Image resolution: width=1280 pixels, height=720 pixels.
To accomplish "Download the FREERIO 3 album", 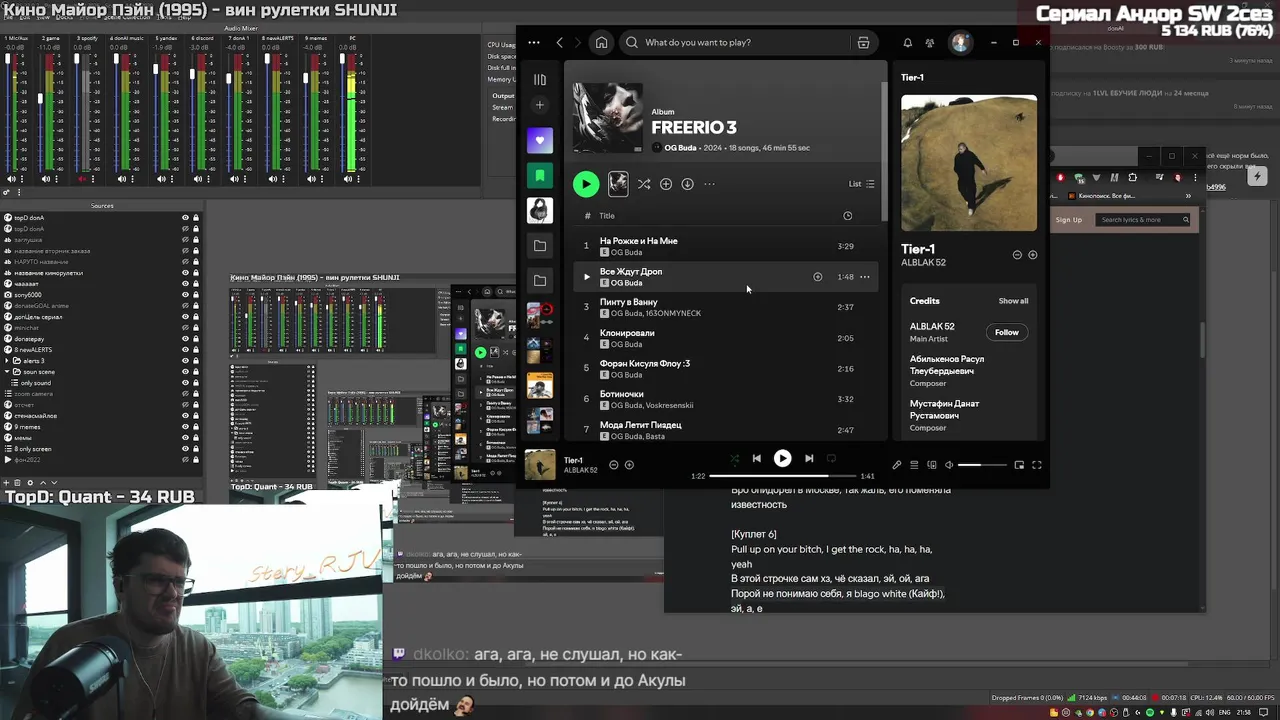I will [x=688, y=184].
